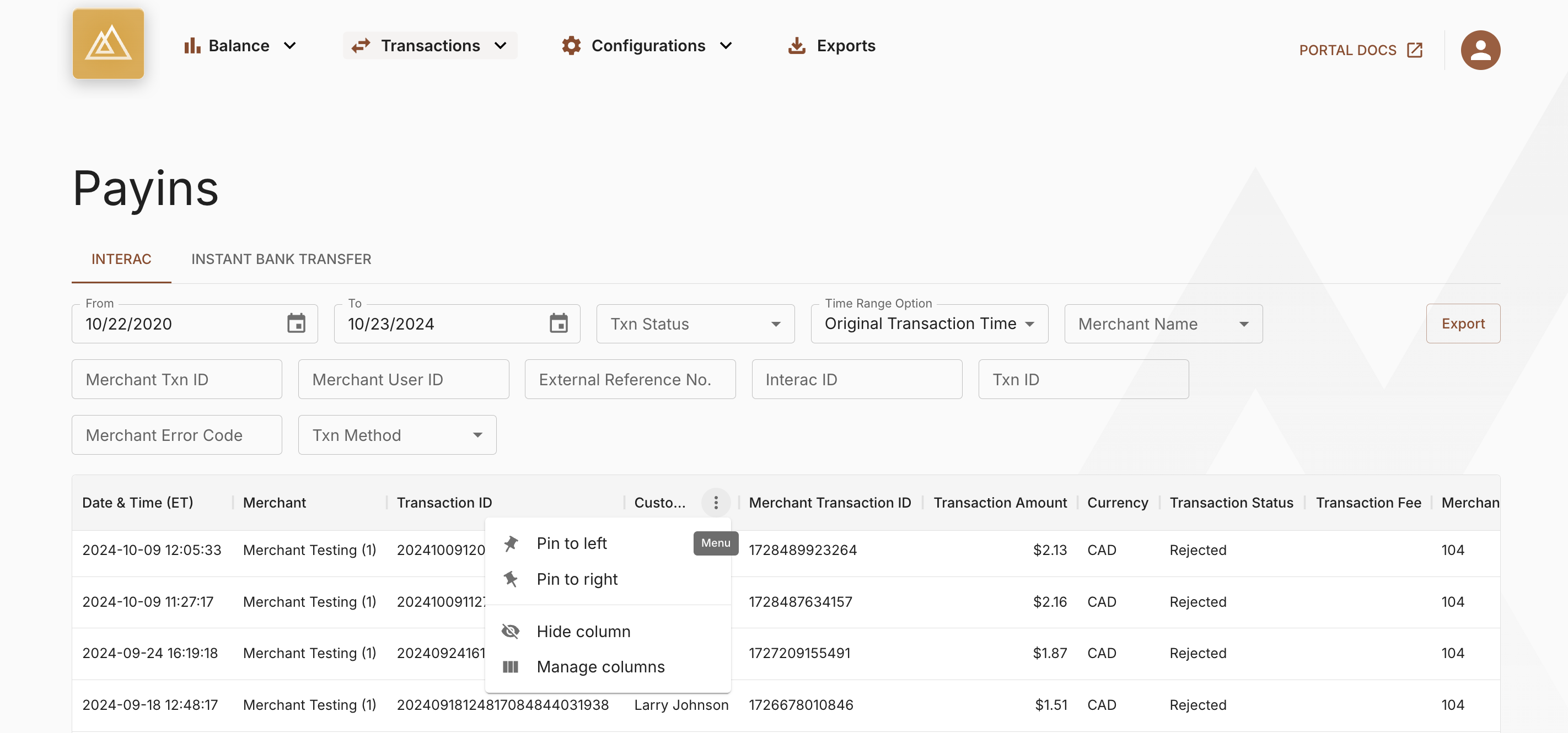The image size is (1568, 733).
Task: Open the Merchant Name dropdown
Action: tap(1162, 324)
